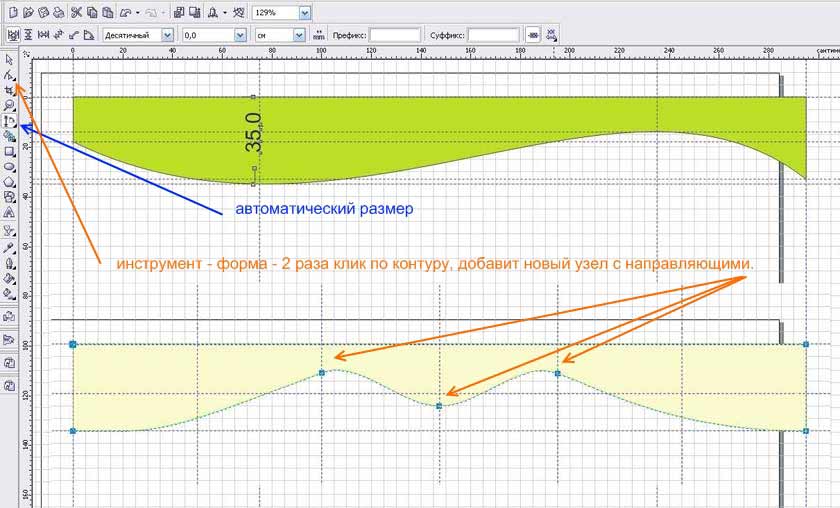Screen dimensions: 840x508
Task: Select the Zoom magnifier tool
Action: tap(9, 105)
